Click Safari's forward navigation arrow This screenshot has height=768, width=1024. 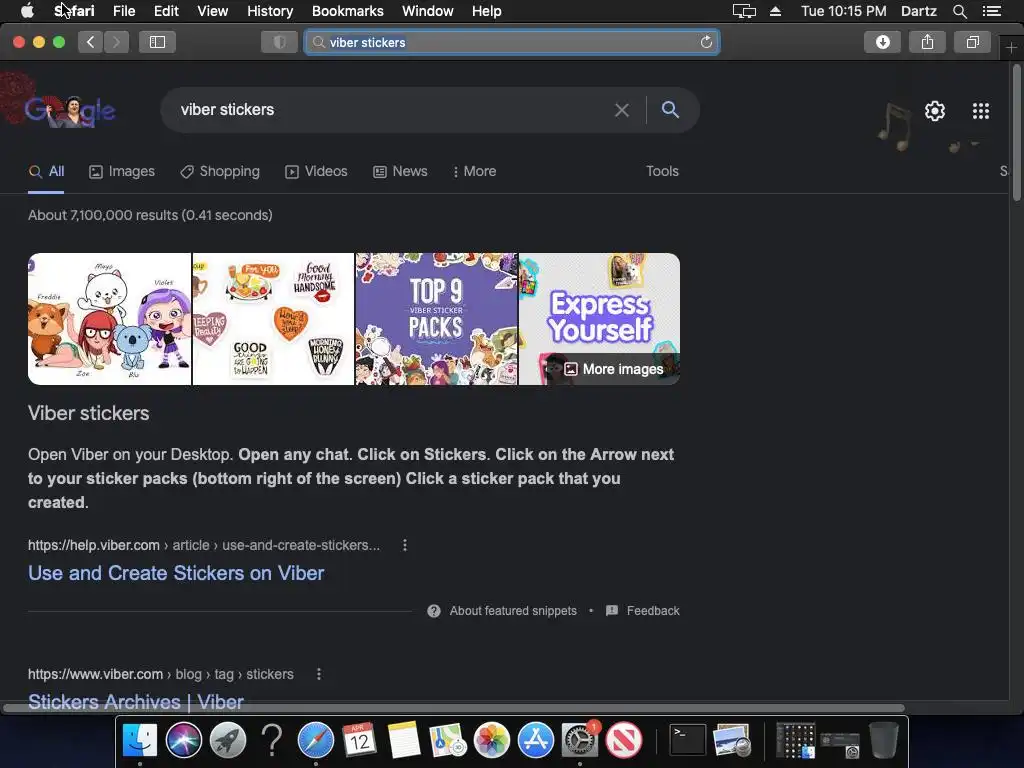(x=116, y=42)
